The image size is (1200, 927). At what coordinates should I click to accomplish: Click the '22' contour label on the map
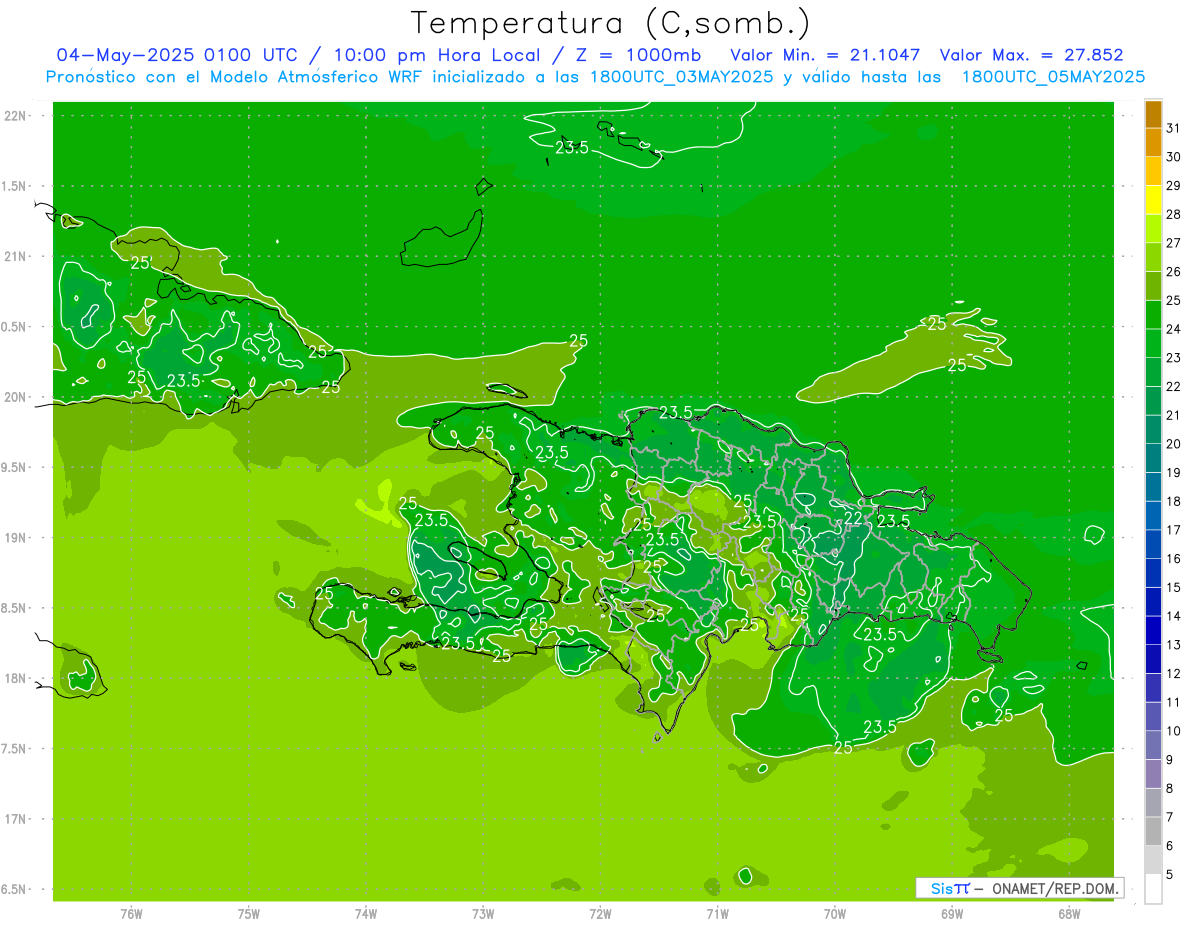pos(853,518)
